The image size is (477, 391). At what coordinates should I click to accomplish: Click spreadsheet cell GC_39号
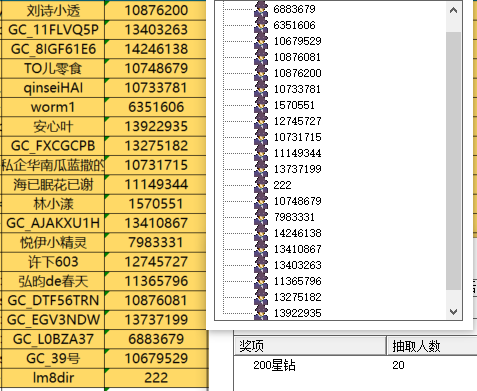[x=53, y=358]
